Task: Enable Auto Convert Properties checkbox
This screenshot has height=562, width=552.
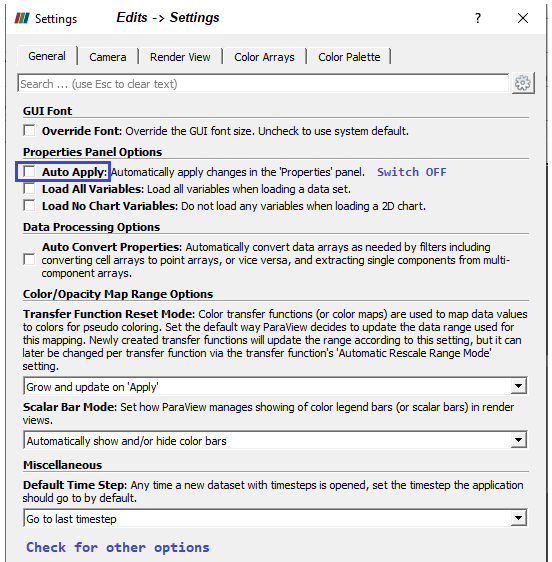Action: tap(29, 259)
